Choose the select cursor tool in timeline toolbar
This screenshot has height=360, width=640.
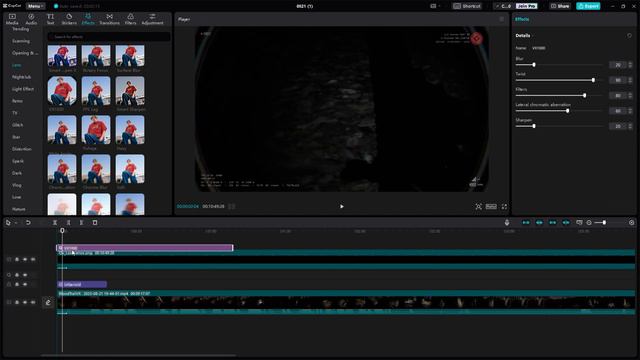pyautogui.click(x=8, y=222)
